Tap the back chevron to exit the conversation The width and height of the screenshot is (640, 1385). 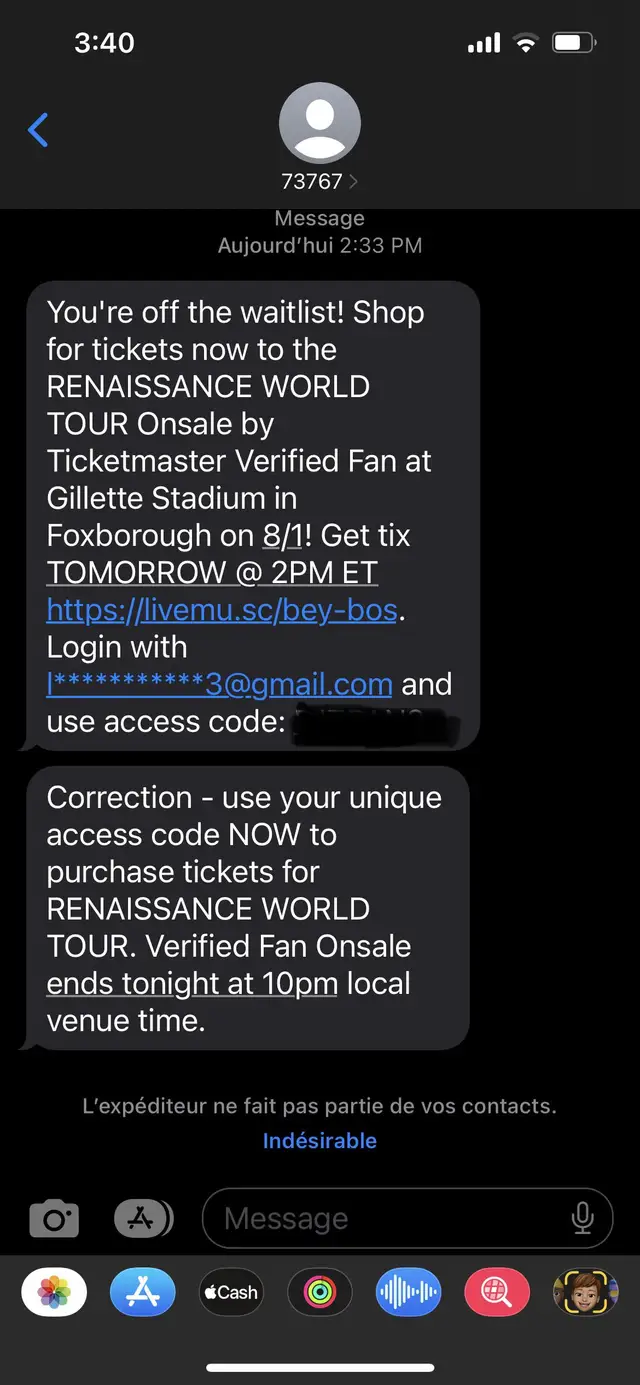[x=38, y=130]
